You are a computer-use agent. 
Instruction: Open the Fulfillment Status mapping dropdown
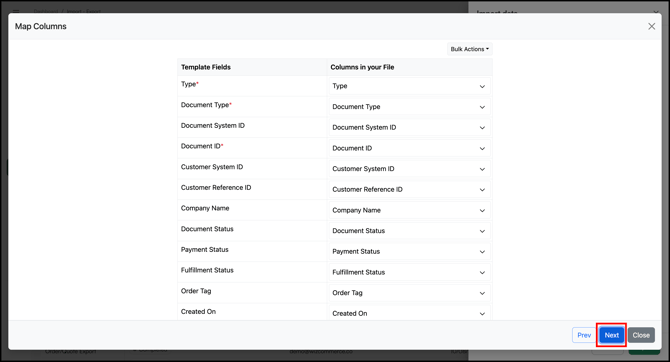409,272
